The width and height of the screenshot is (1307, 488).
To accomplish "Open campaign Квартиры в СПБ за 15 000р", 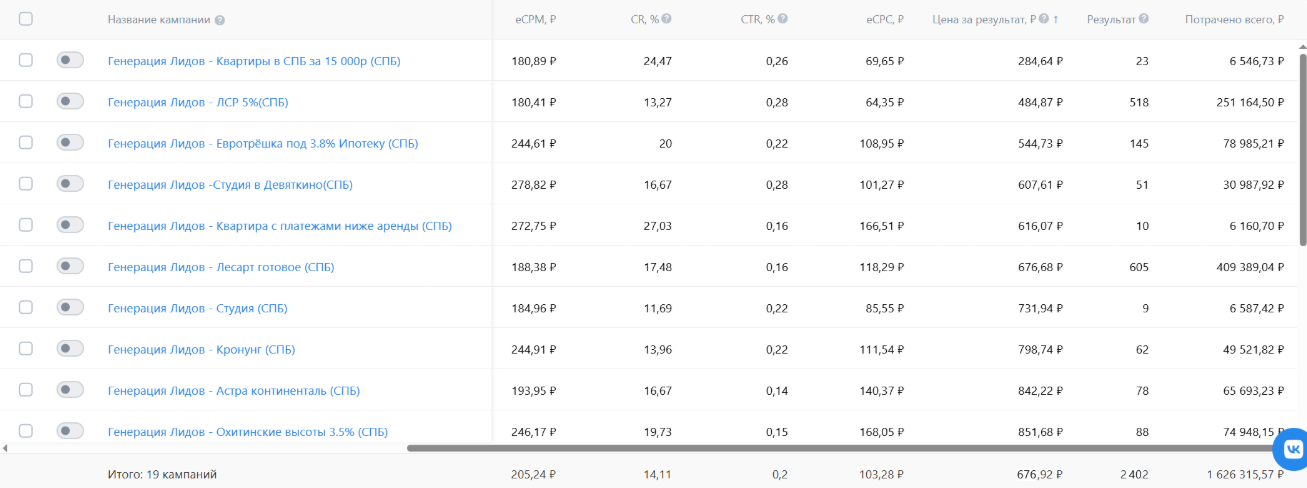I will (254, 61).
